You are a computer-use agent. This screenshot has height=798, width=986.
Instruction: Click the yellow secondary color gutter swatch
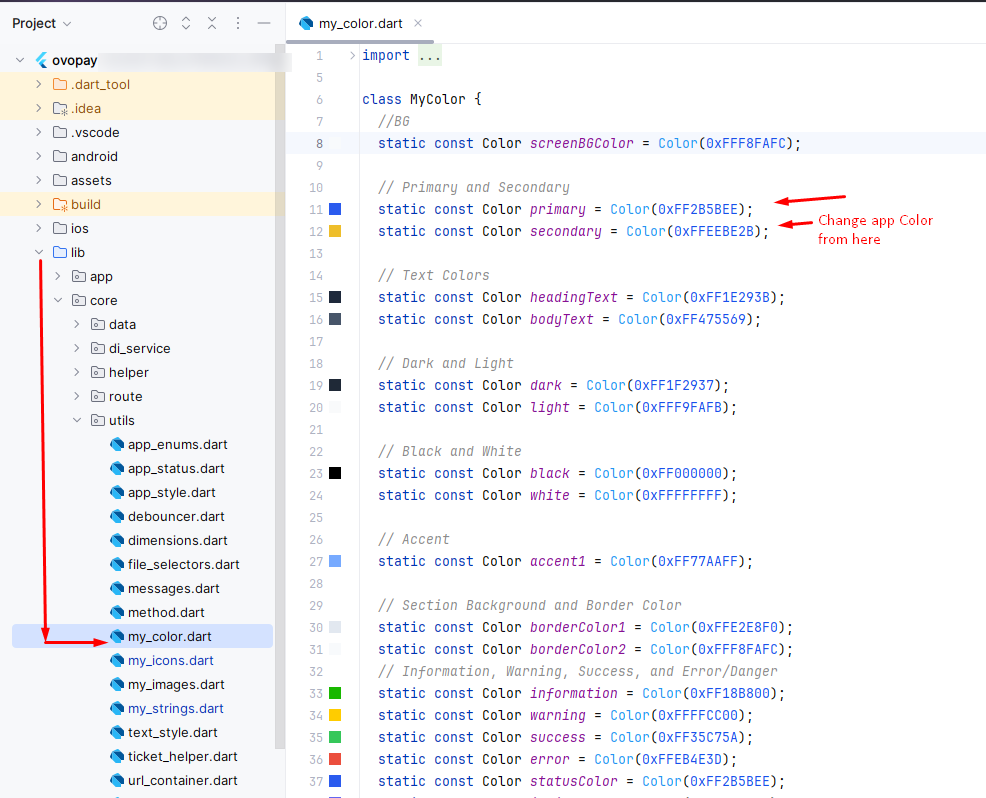(x=335, y=231)
